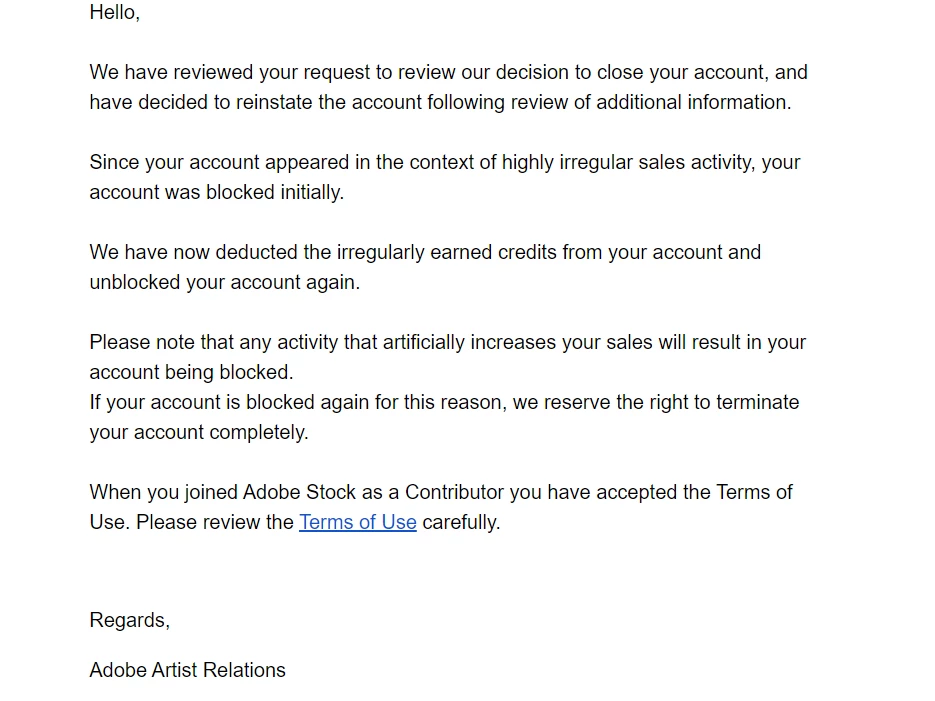The image size is (935, 701).
Task: Click the line 'account being blocked.'
Action: tap(191, 372)
